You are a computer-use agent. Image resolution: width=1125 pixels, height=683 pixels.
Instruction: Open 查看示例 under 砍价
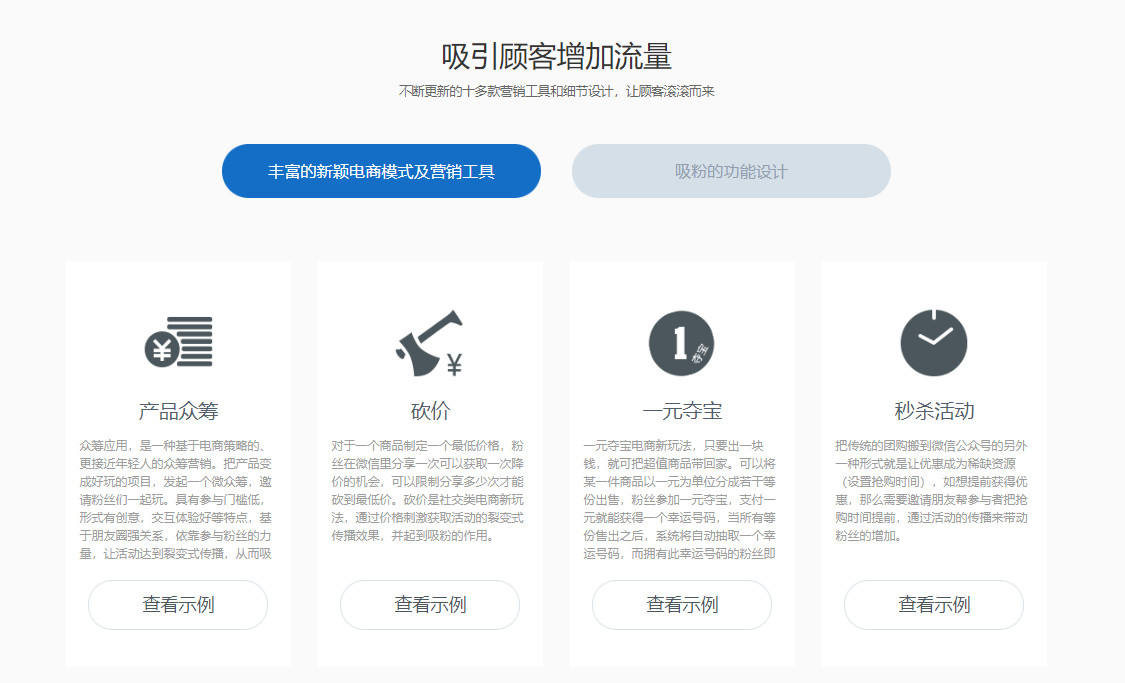pyautogui.click(x=430, y=605)
